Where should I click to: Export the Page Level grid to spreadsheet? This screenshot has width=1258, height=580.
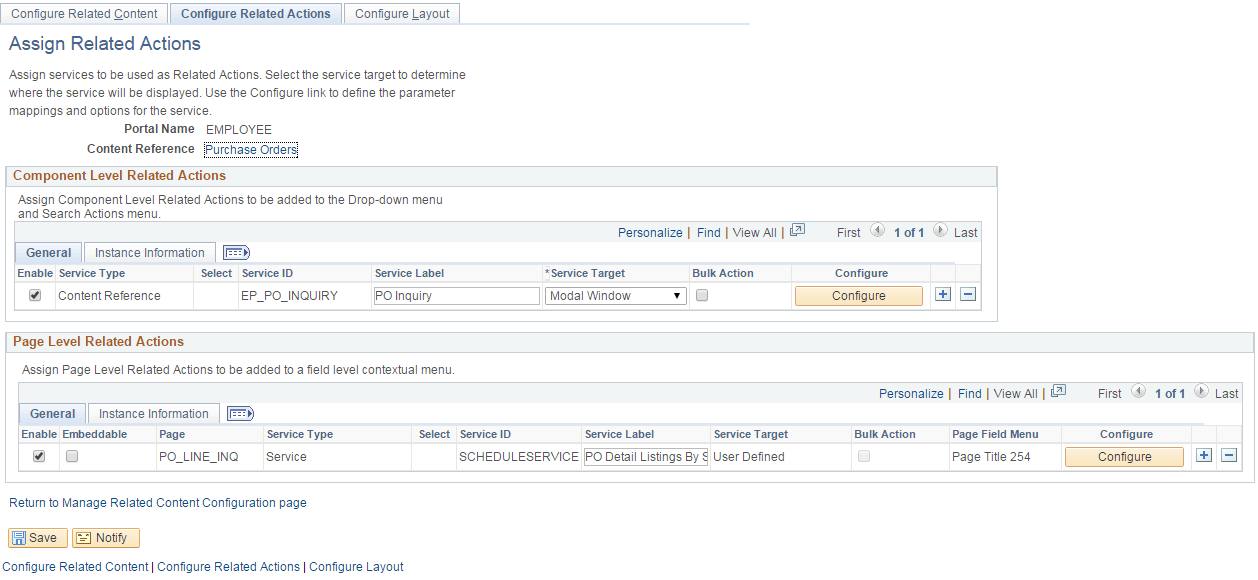coord(1058,392)
